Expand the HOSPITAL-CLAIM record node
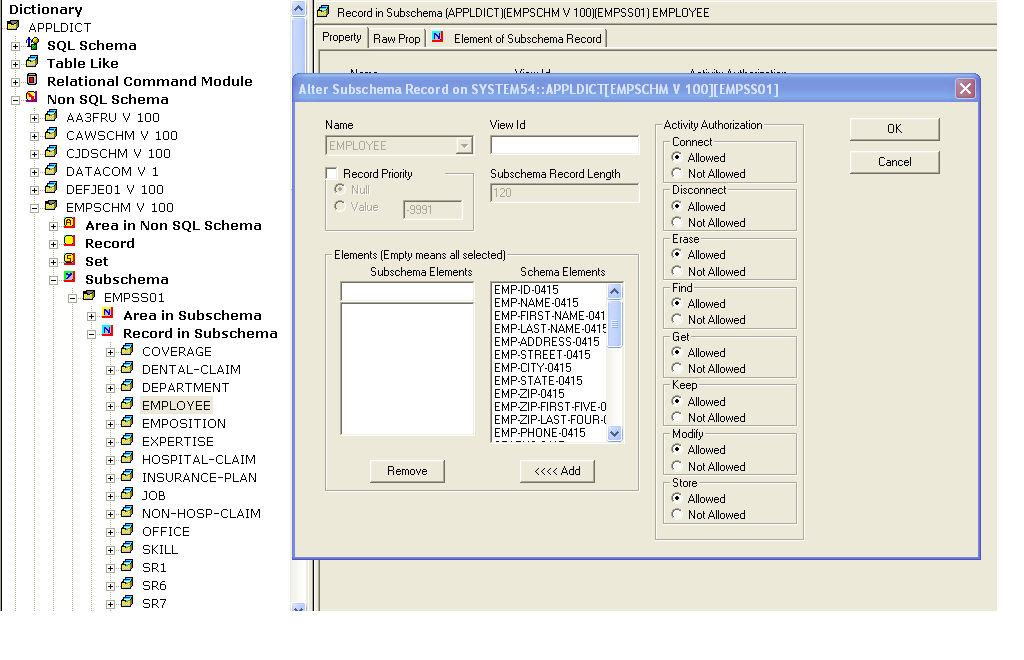Screen dimensions: 1024x660 (111, 459)
